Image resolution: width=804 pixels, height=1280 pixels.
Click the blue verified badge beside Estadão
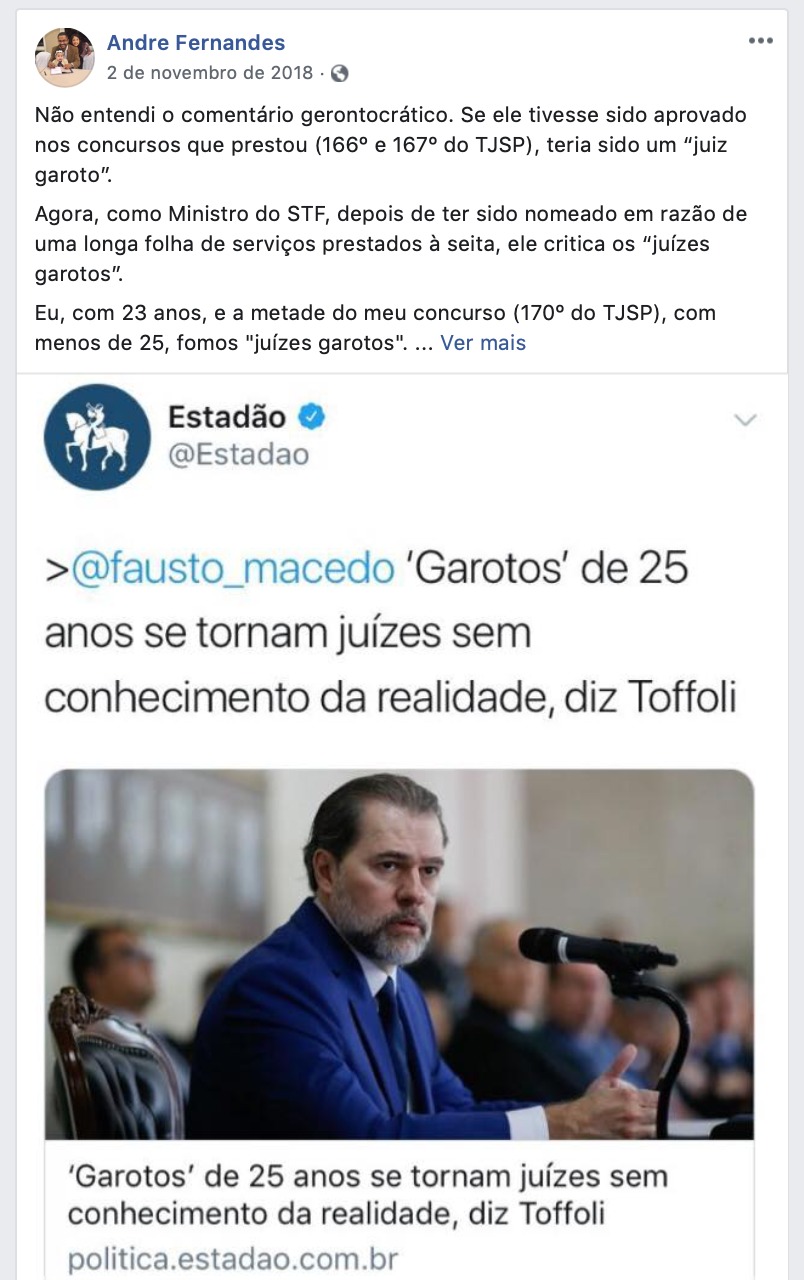(312, 417)
